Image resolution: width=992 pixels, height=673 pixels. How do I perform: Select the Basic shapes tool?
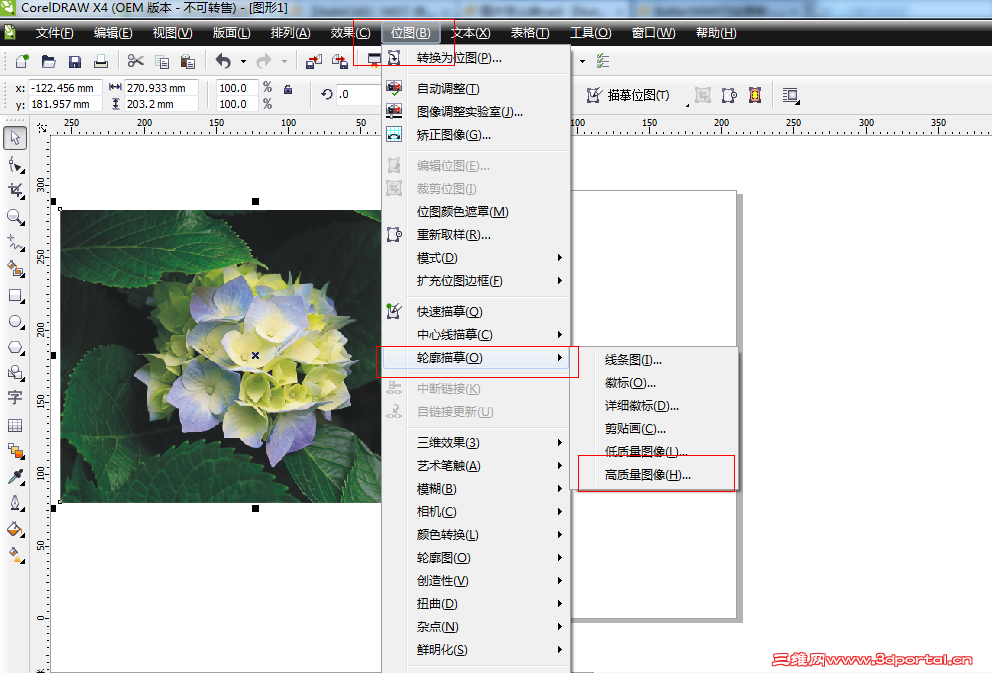(15, 373)
